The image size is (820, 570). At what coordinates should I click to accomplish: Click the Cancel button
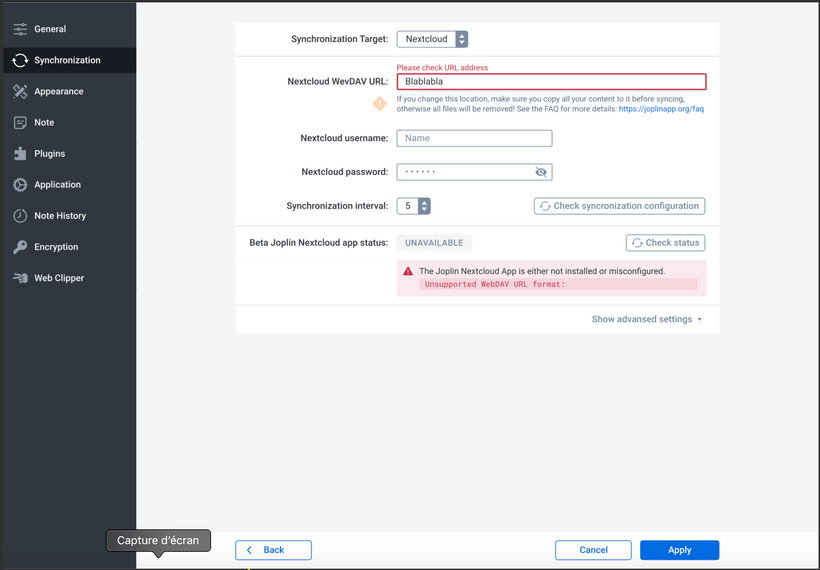tap(593, 550)
